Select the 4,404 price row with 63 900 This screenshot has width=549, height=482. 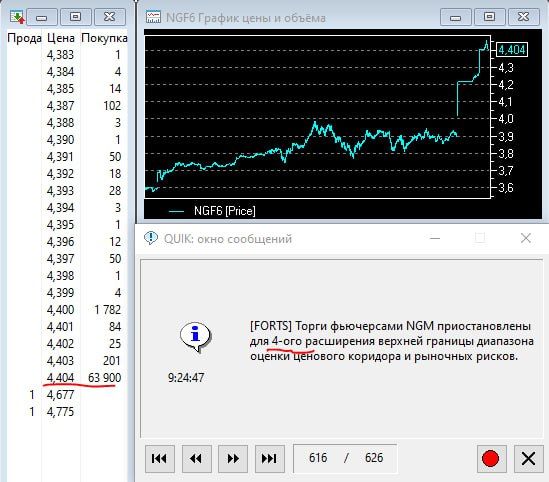[67, 378]
